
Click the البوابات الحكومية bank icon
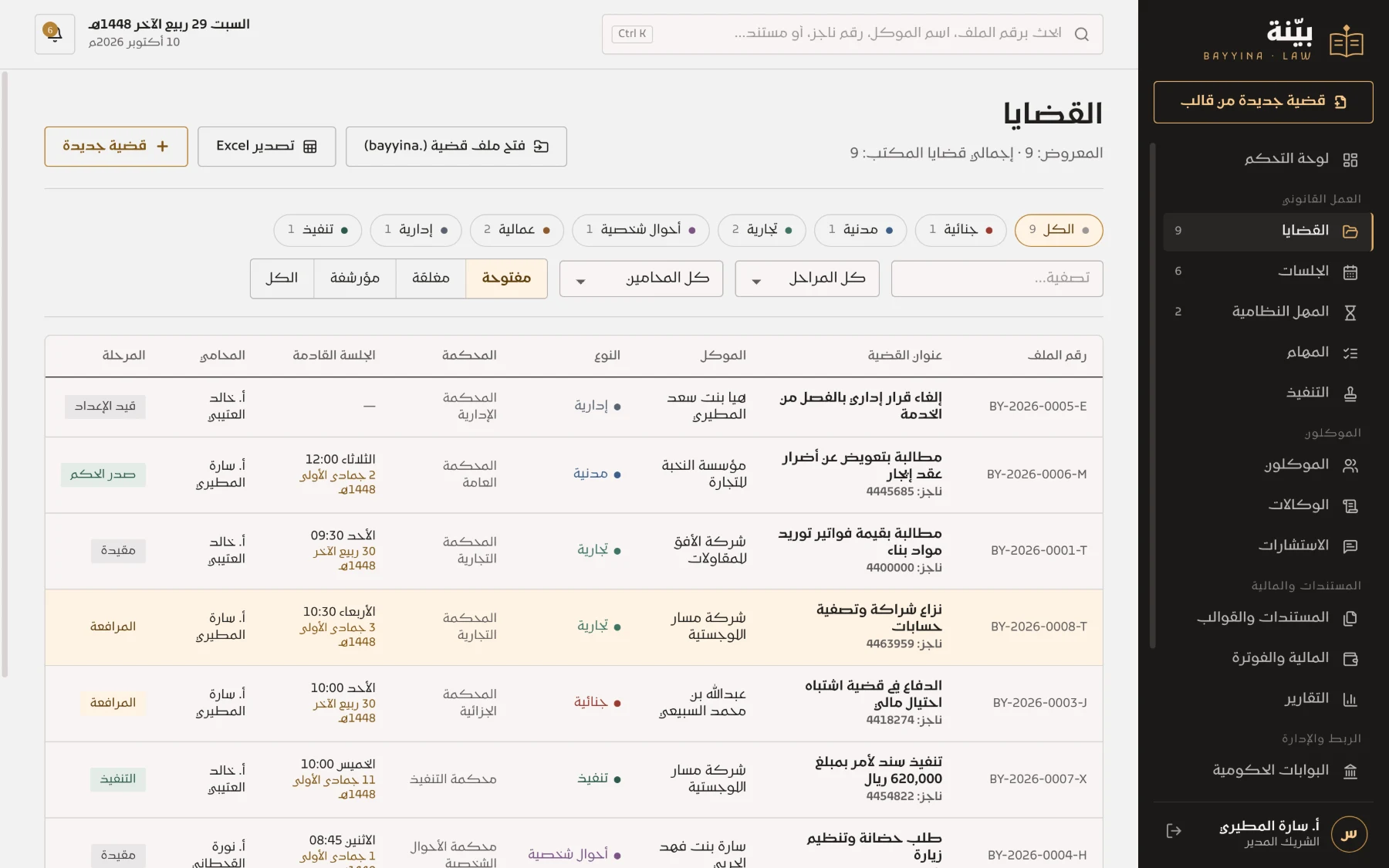click(1350, 772)
